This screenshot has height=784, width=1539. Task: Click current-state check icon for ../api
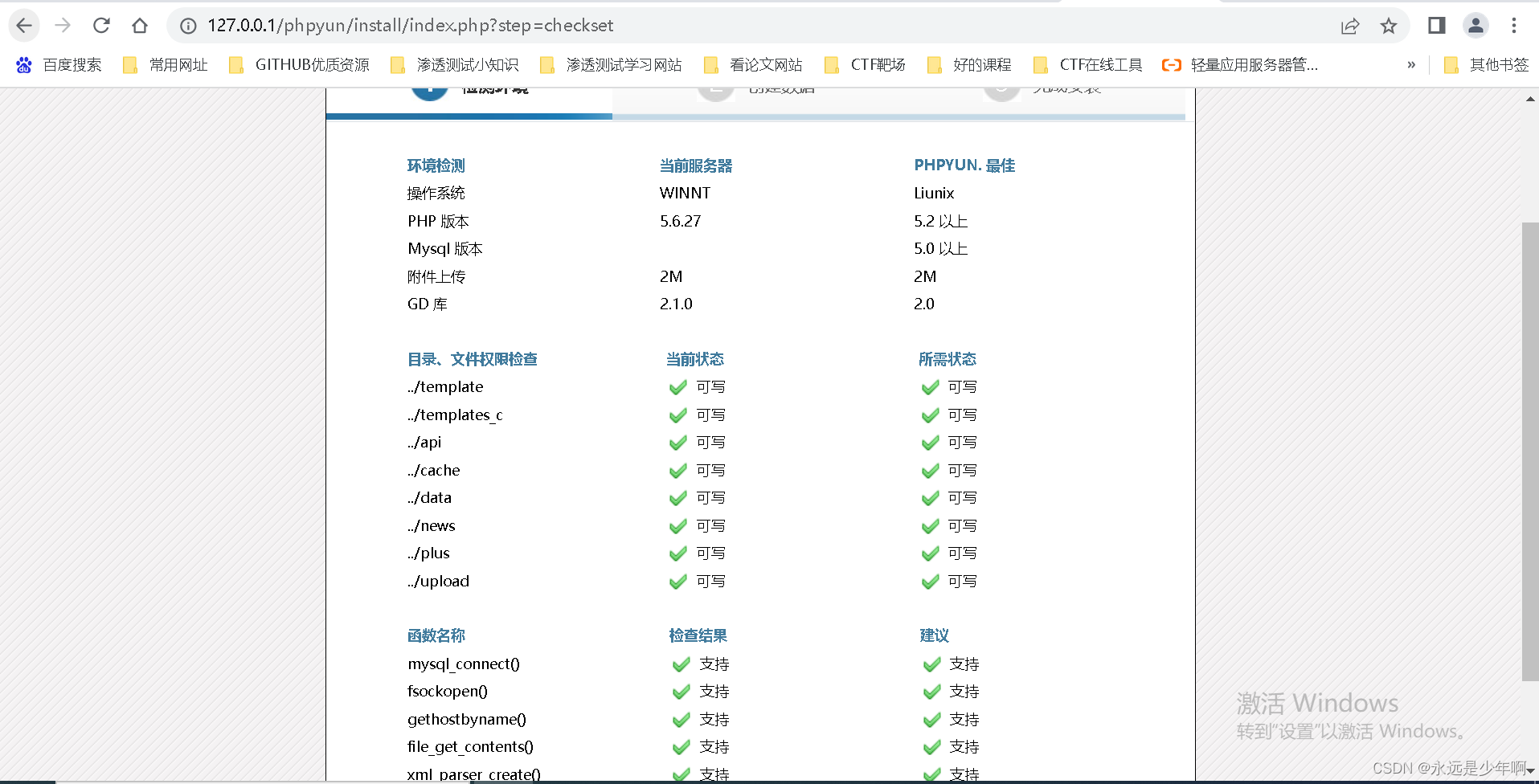coord(678,443)
